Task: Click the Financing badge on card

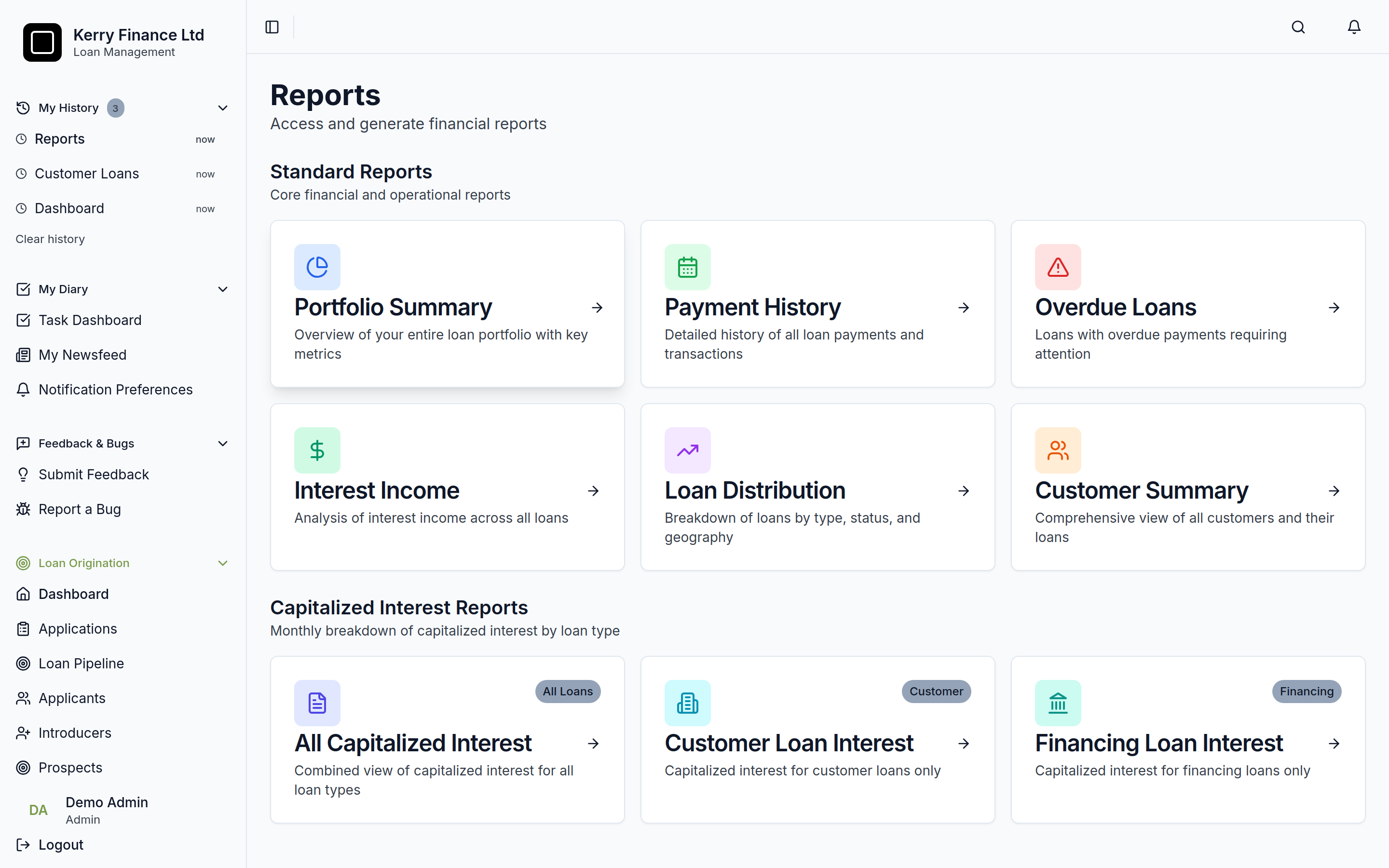Action: point(1307,691)
